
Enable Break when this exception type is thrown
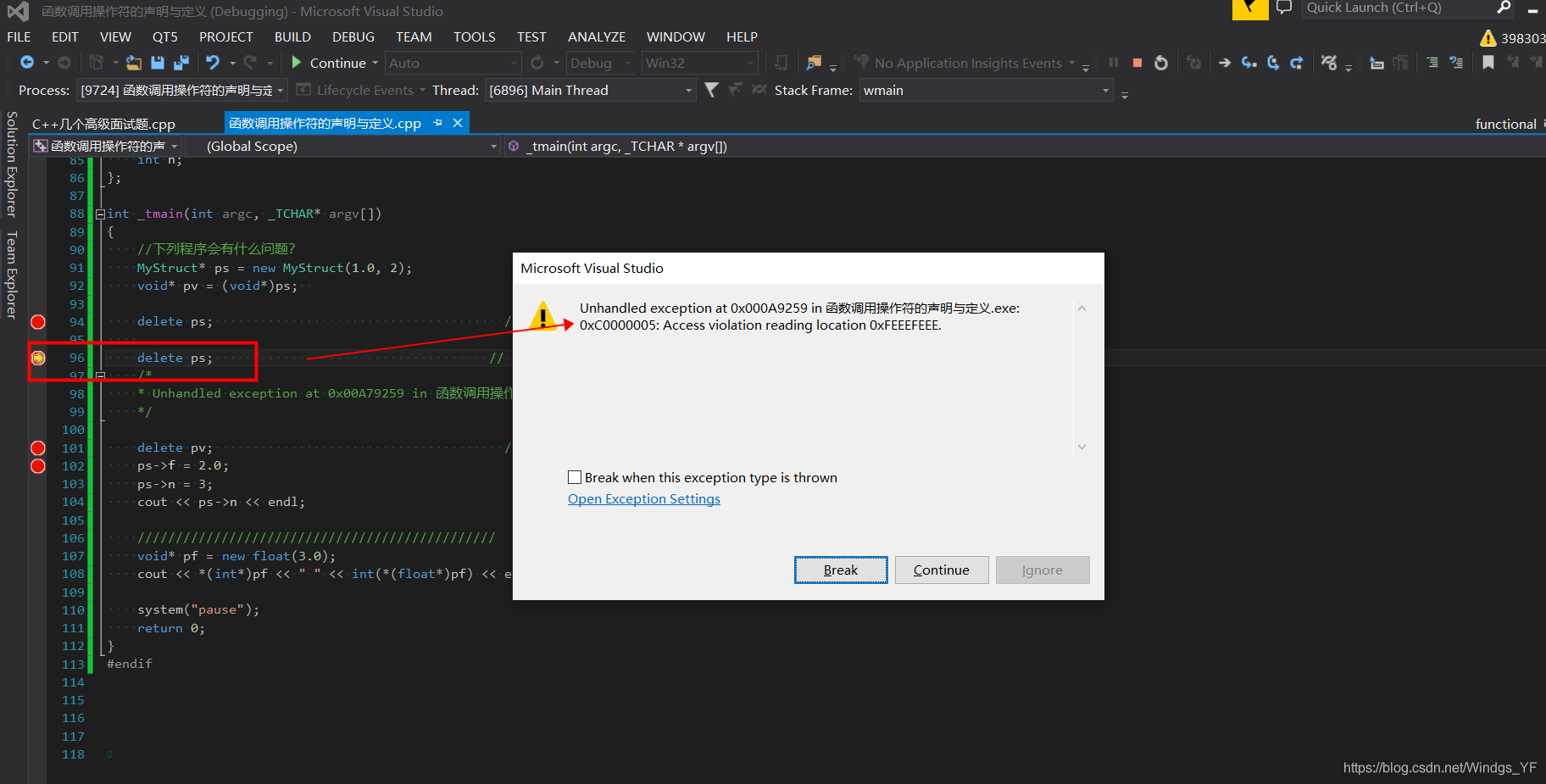click(575, 477)
